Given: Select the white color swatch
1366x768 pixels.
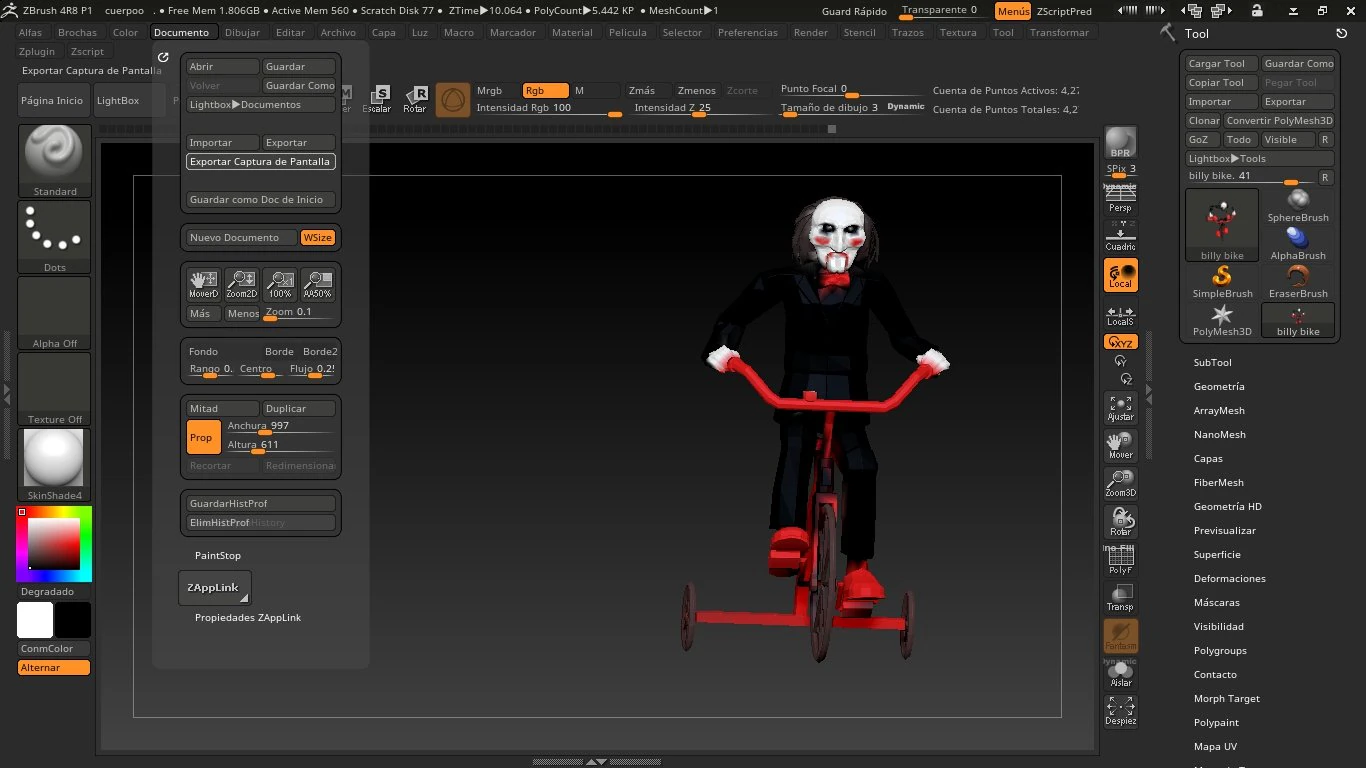Looking at the screenshot, I should (x=35, y=620).
